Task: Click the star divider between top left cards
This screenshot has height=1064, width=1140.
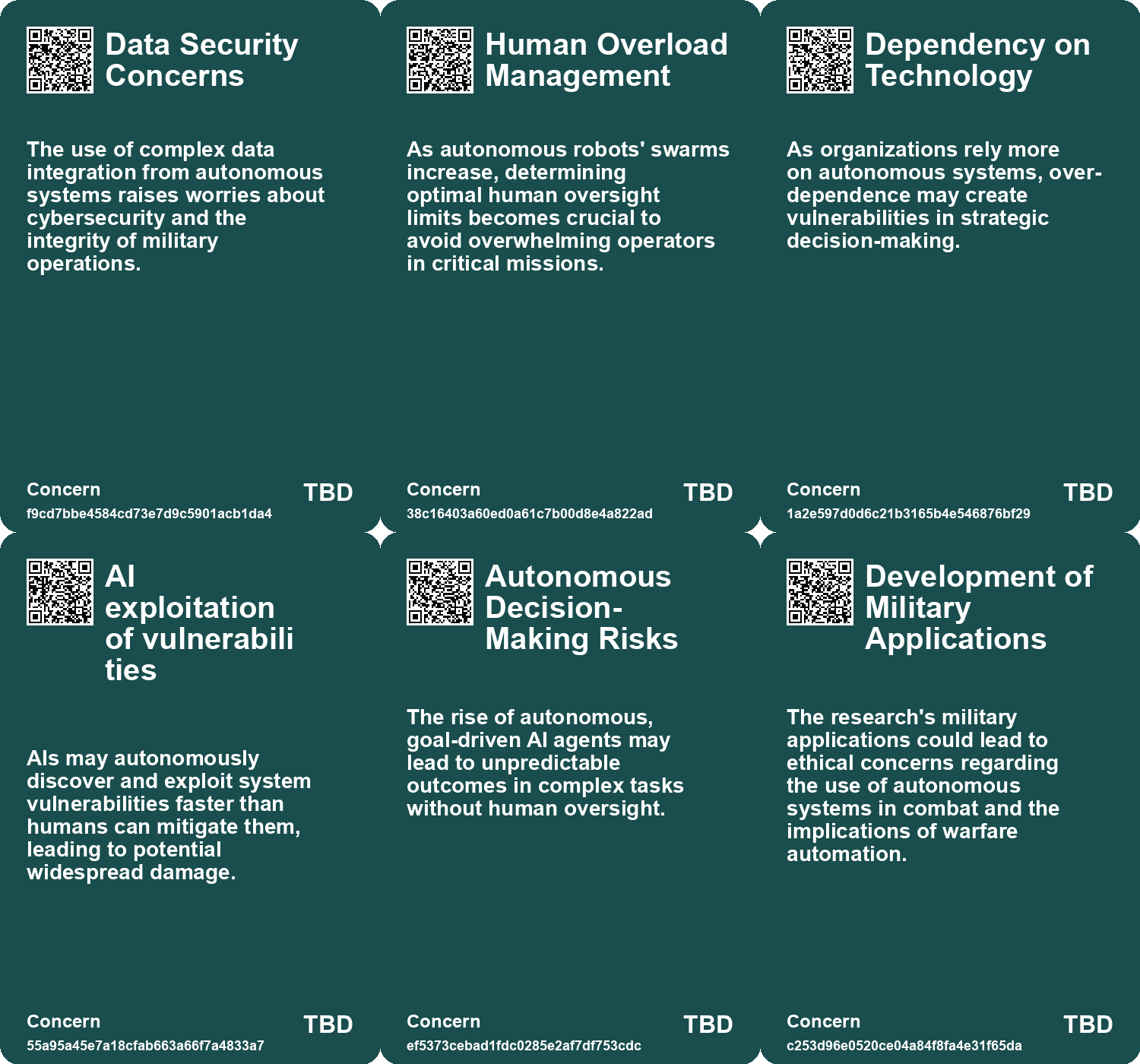Action: point(380,532)
